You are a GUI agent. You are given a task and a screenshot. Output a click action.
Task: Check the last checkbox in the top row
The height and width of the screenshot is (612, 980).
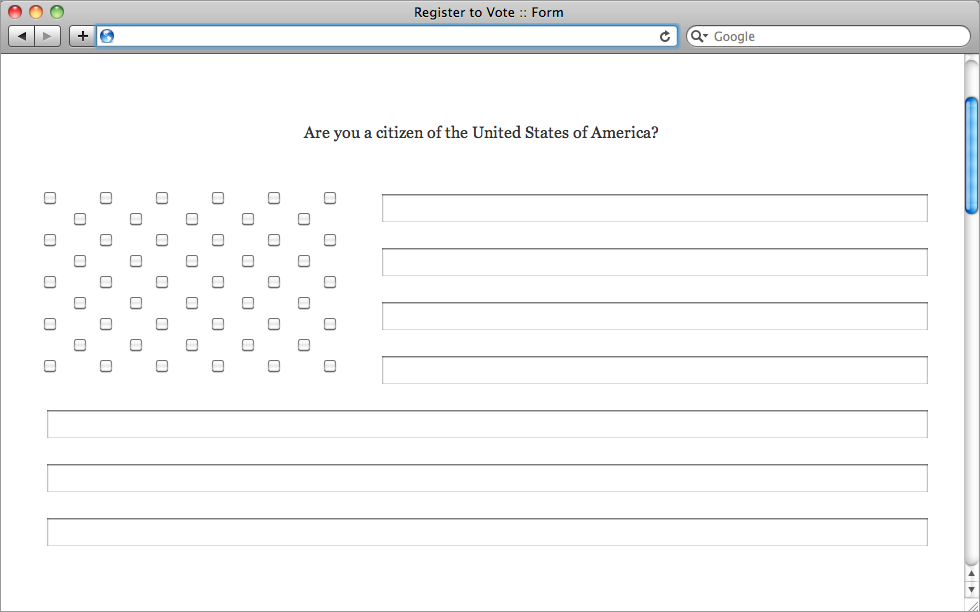coord(330,198)
